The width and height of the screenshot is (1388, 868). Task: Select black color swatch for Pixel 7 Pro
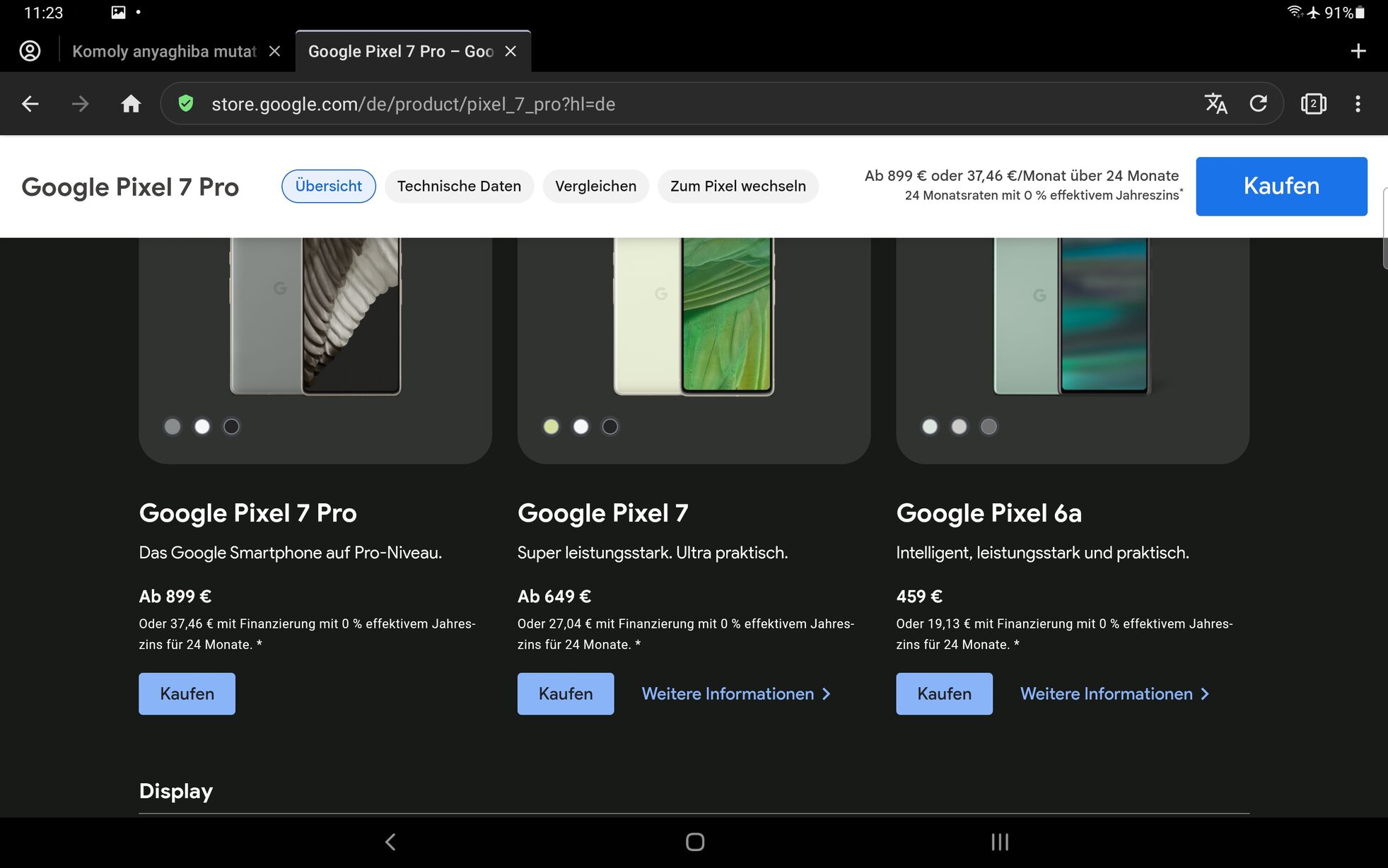231,426
